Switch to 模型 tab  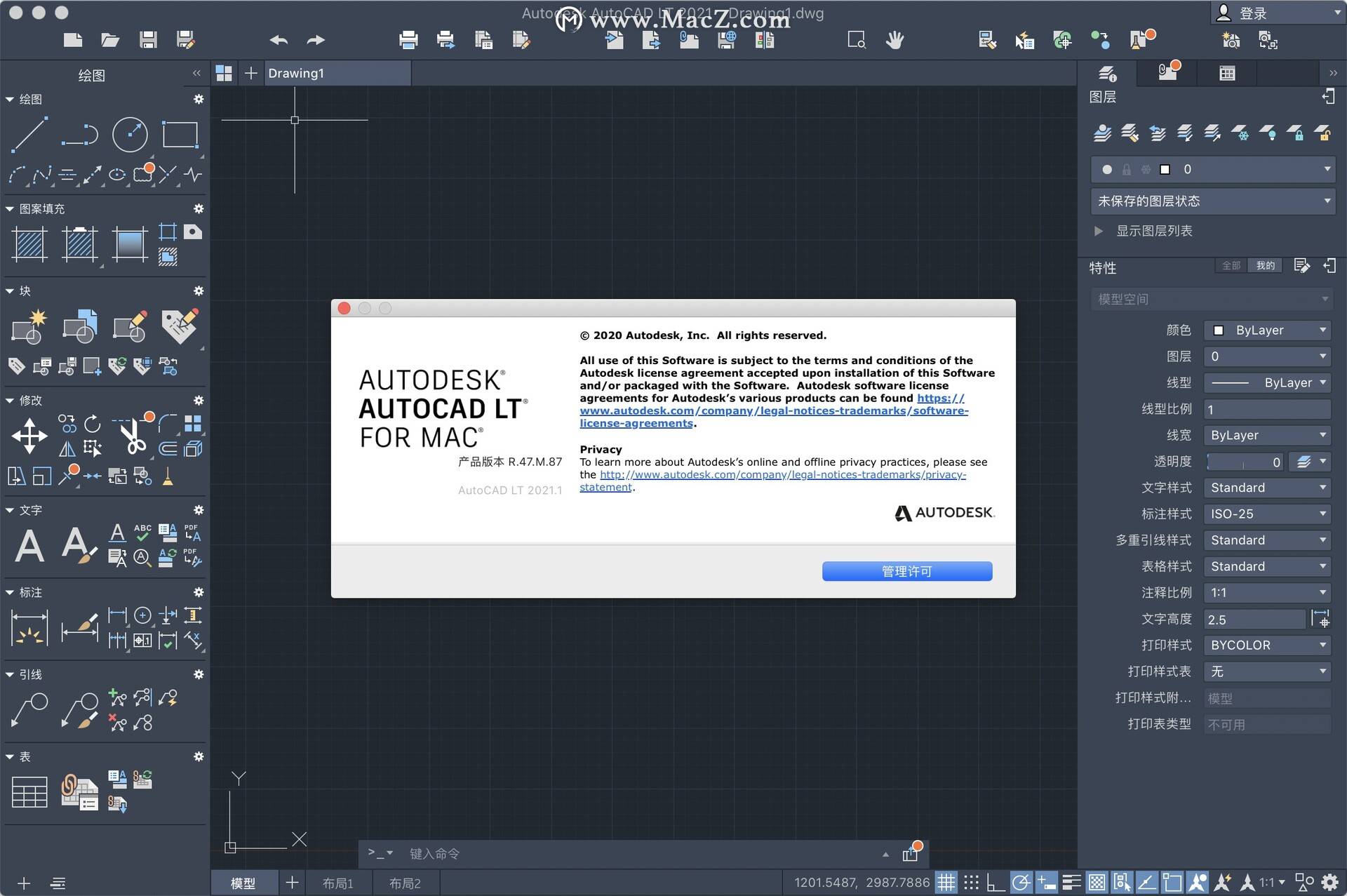[x=243, y=883]
